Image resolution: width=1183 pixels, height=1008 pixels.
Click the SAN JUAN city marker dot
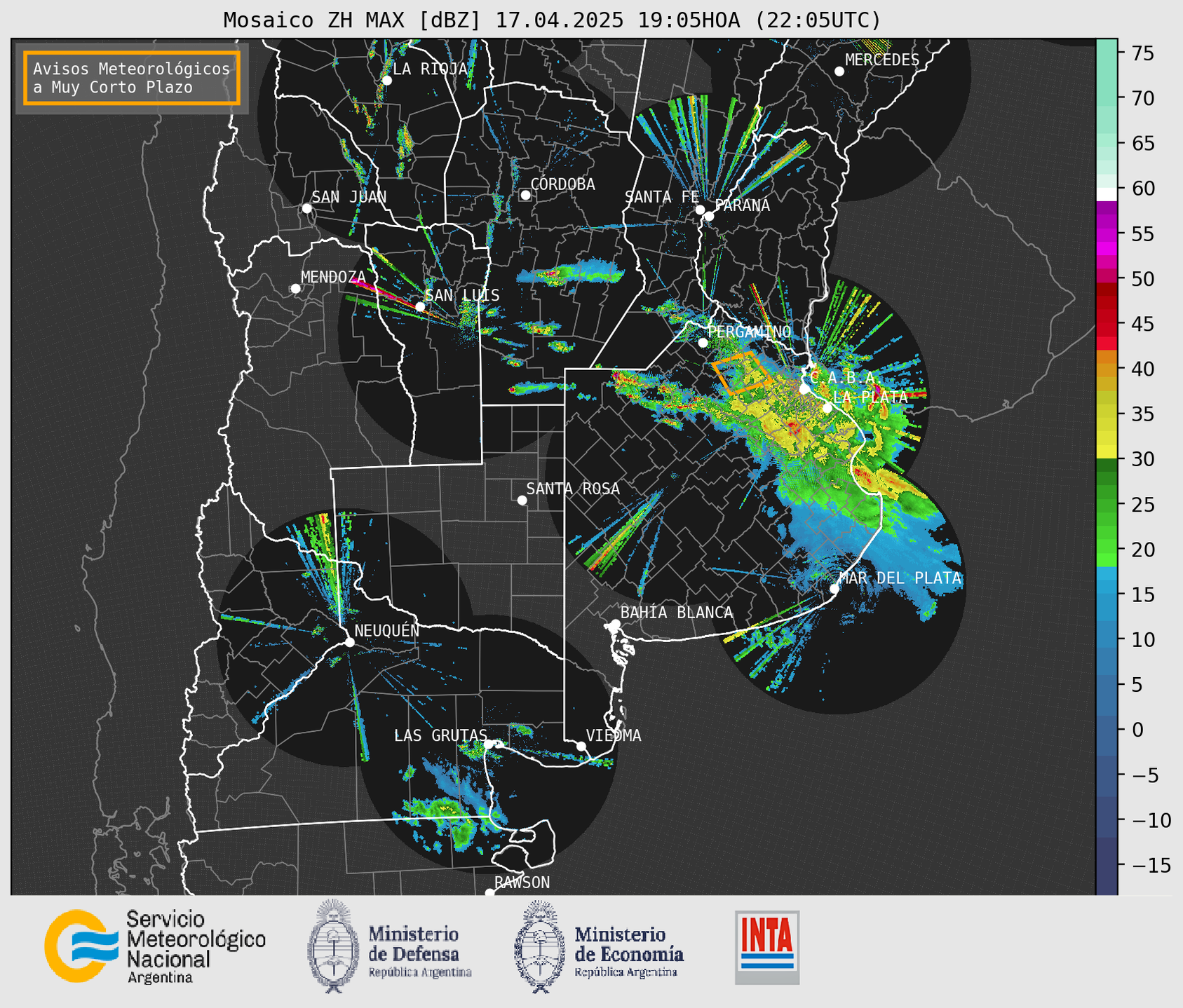(x=306, y=208)
